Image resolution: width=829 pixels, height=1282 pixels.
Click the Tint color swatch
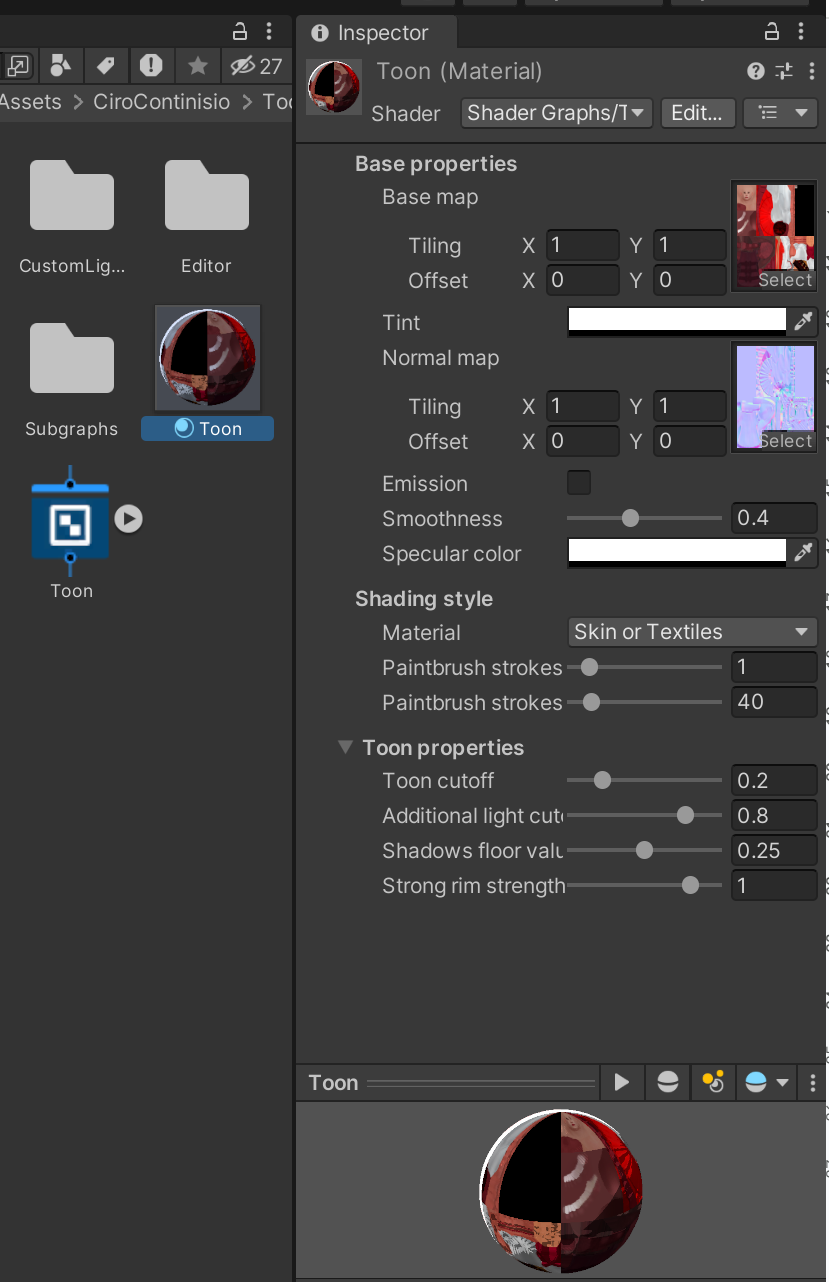click(x=676, y=322)
